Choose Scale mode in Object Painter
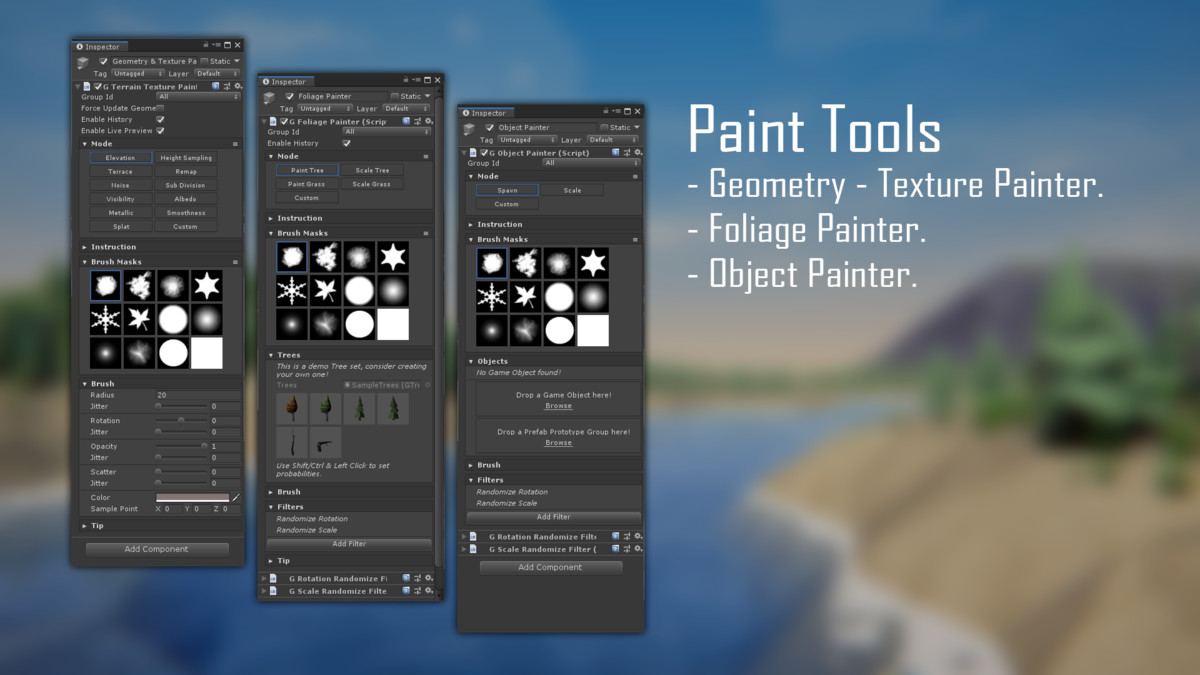This screenshot has width=1200, height=675. coord(572,190)
